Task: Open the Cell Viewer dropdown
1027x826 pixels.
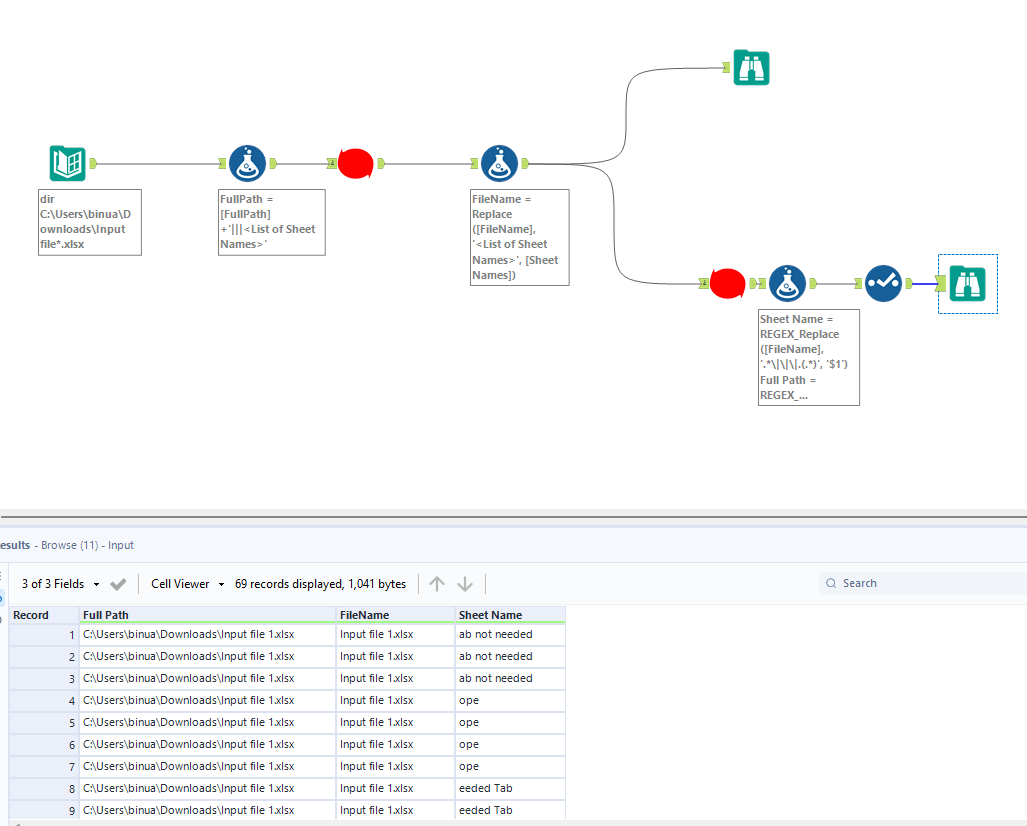Action: pos(187,584)
